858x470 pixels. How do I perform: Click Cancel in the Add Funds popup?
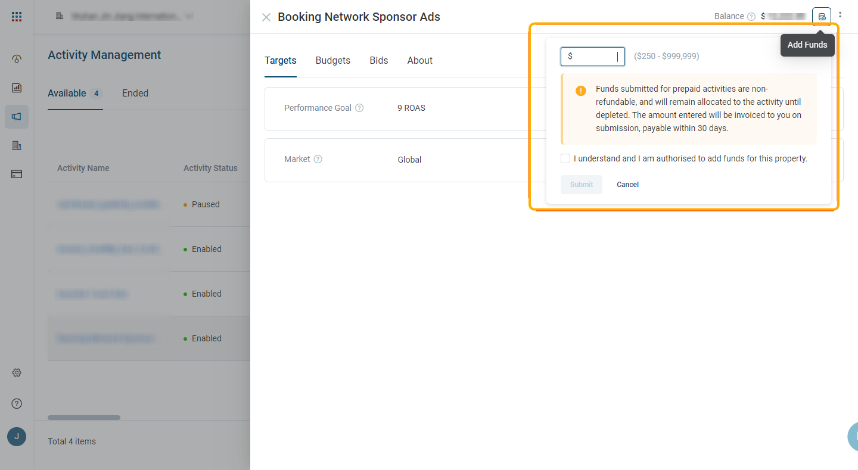click(628, 184)
